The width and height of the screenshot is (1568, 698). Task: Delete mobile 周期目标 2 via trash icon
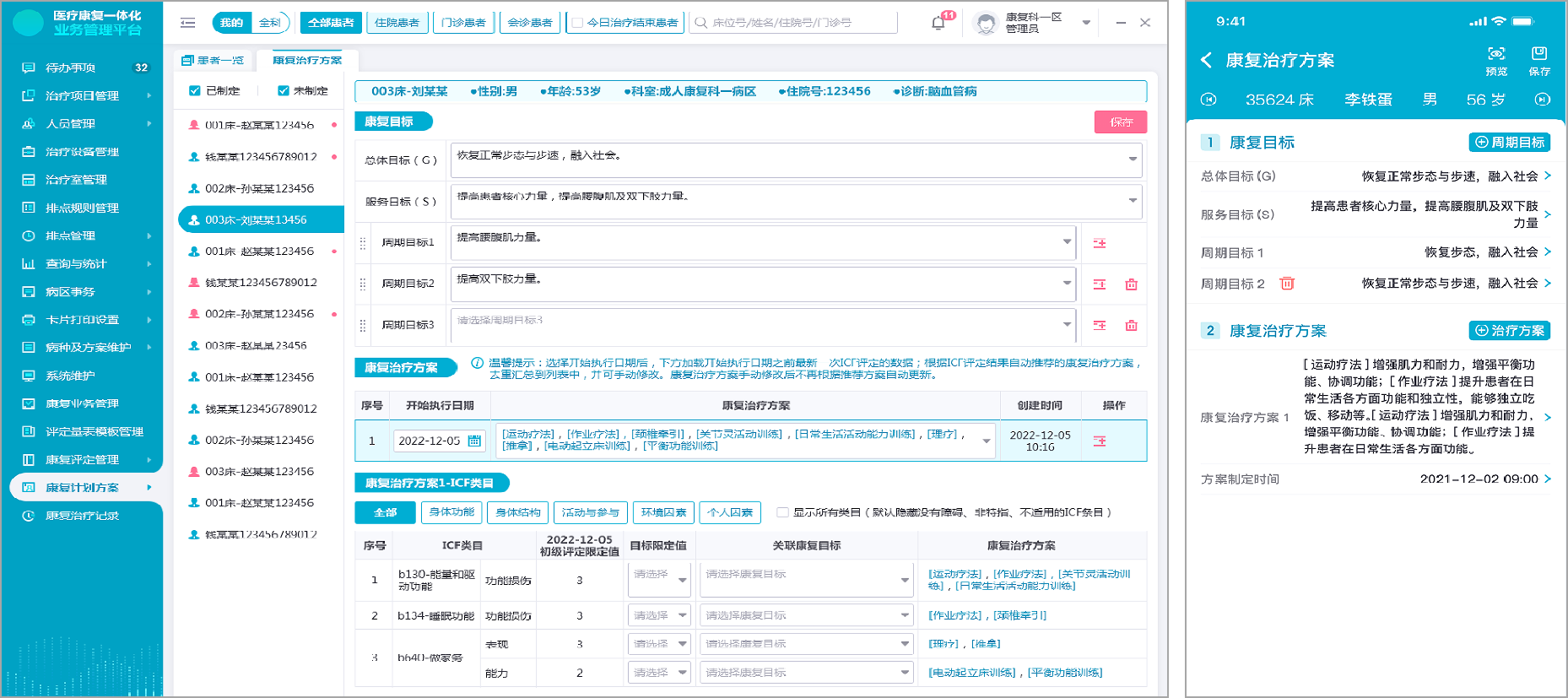coord(1287,284)
